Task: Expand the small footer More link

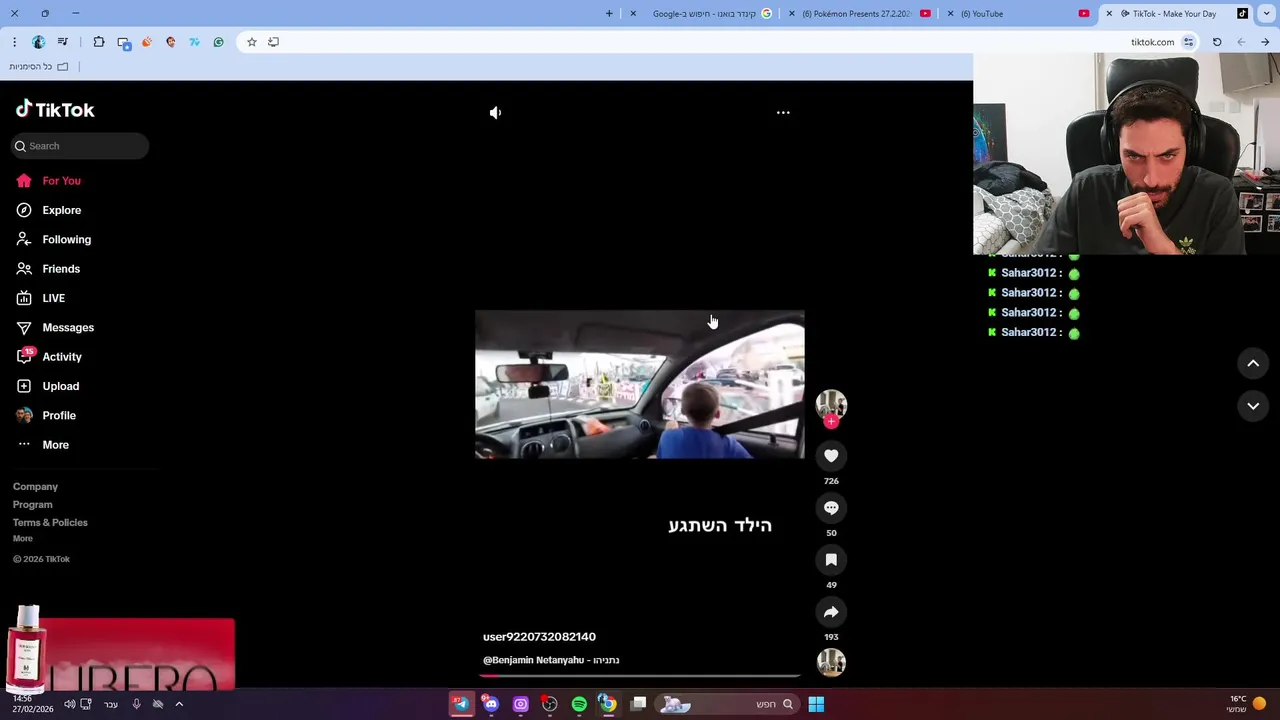Action: (22, 539)
